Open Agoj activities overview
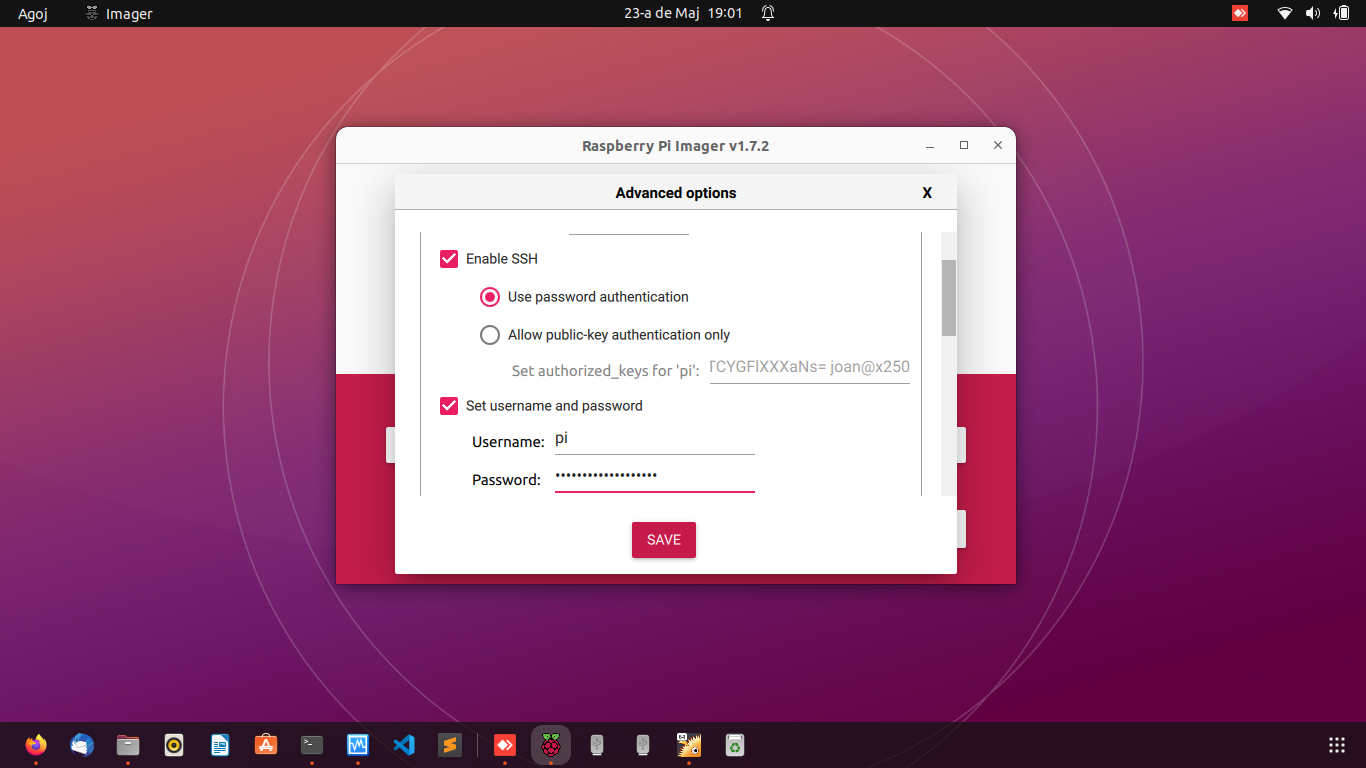The height and width of the screenshot is (768, 1366). click(x=33, y=14)
